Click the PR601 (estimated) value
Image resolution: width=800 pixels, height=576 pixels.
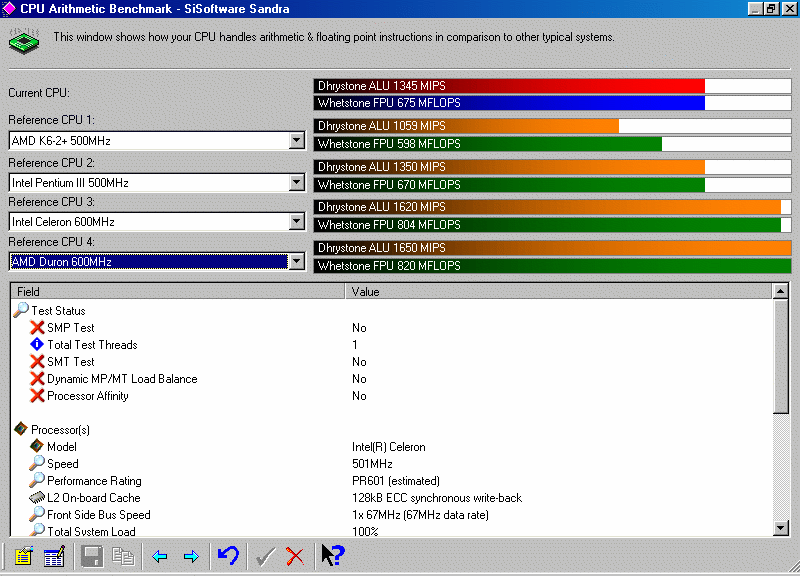(395, 481)
